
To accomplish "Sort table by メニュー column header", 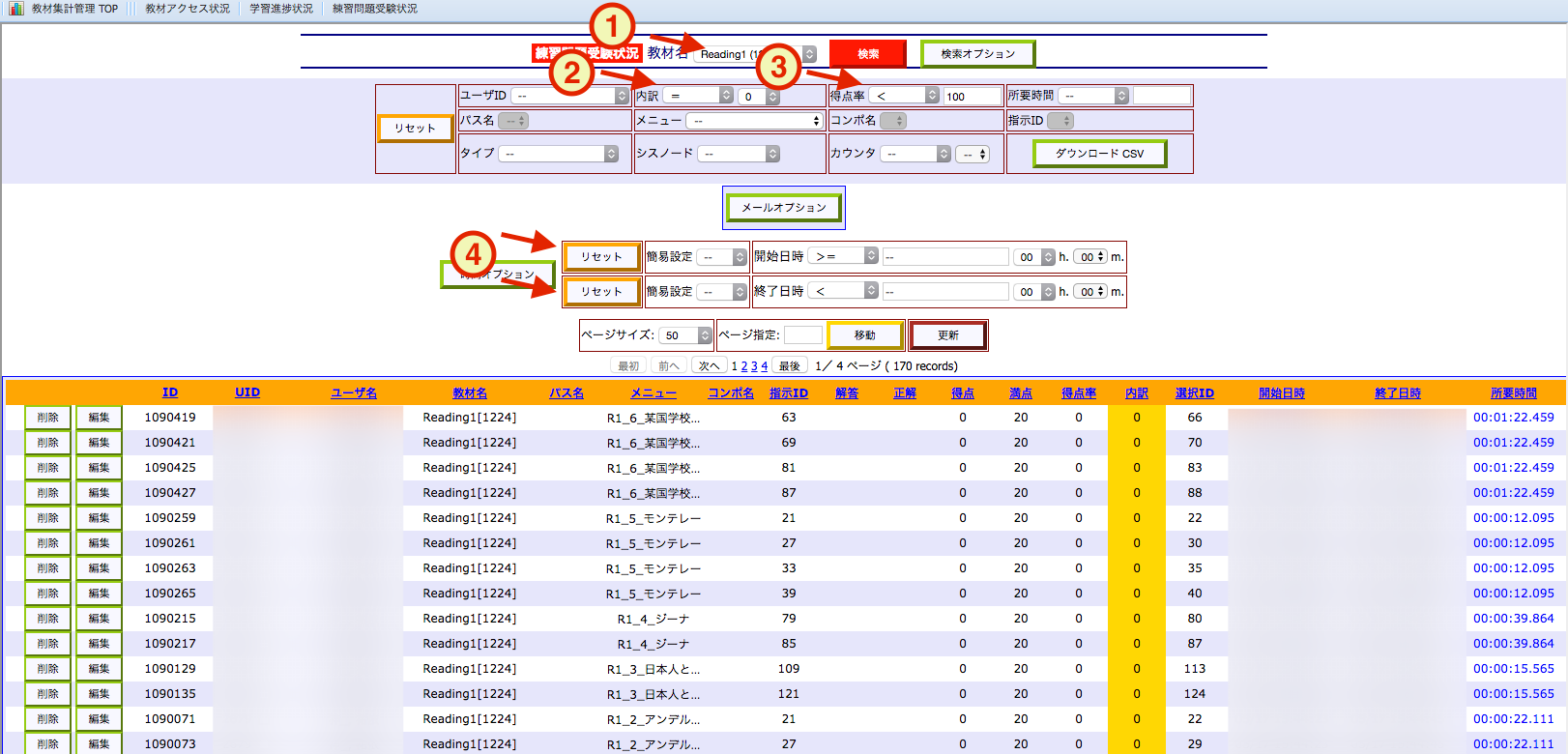I will tap(653, 393).
